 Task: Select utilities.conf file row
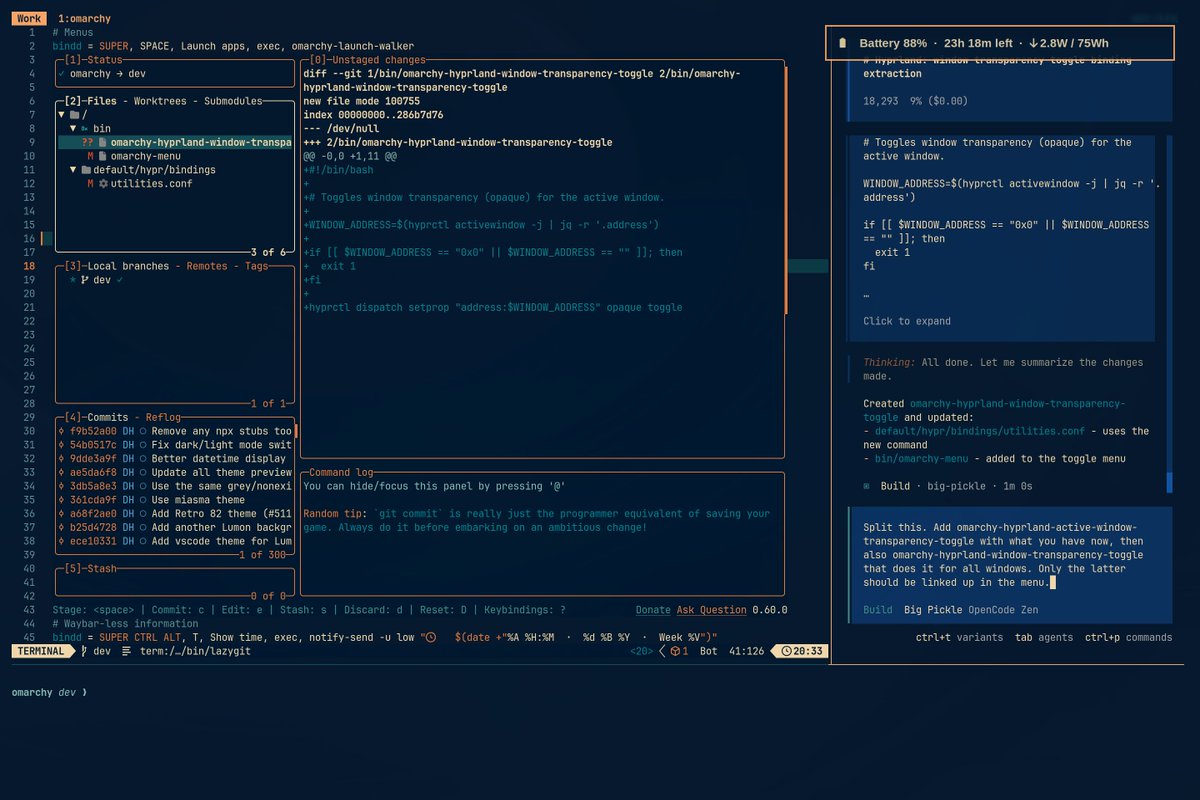[175, 184]
